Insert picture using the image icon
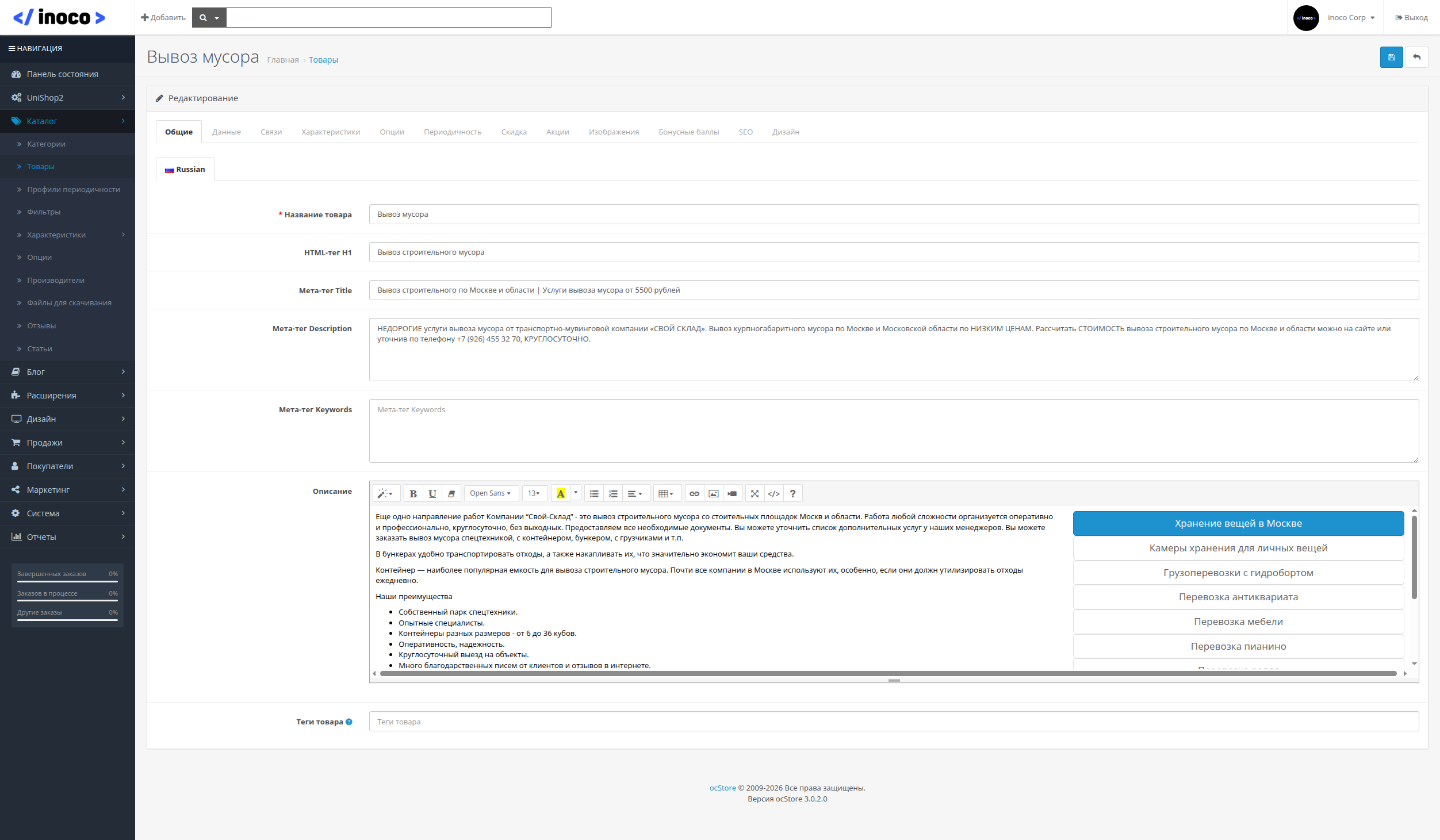This screenshot has height=840, width=1440. click(713, 493)
